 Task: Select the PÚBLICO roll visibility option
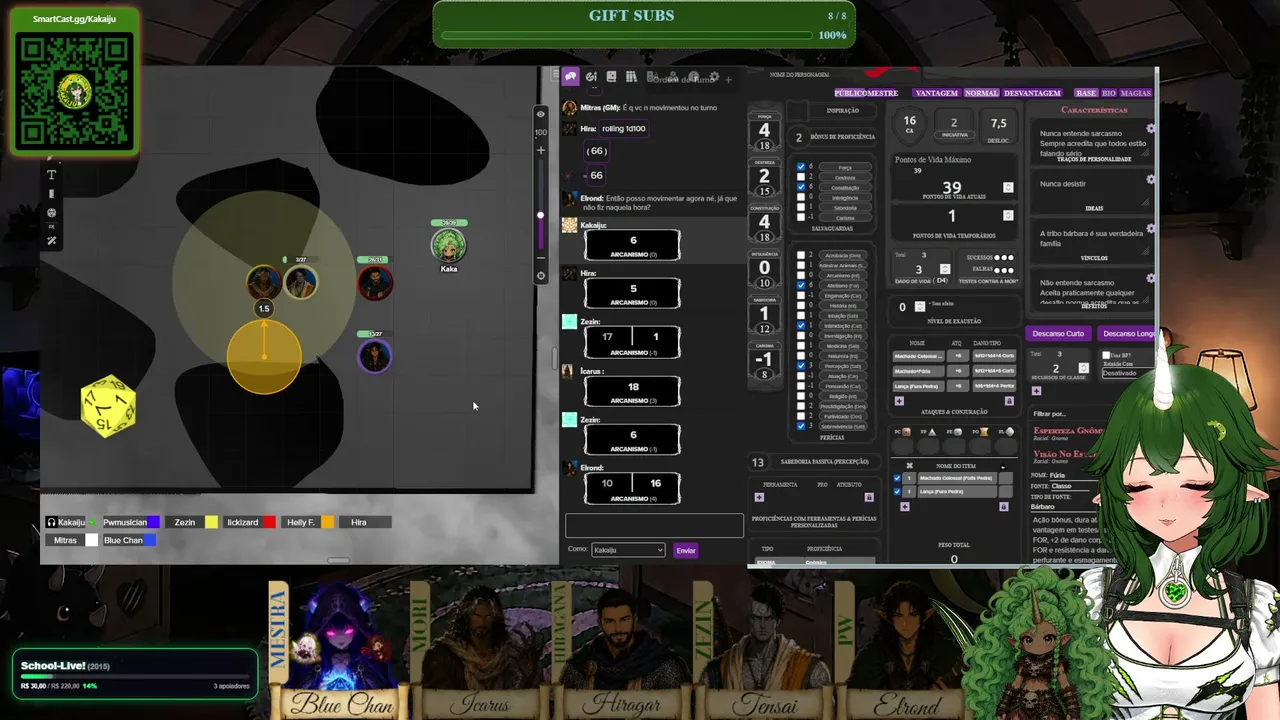pos(850,93)
